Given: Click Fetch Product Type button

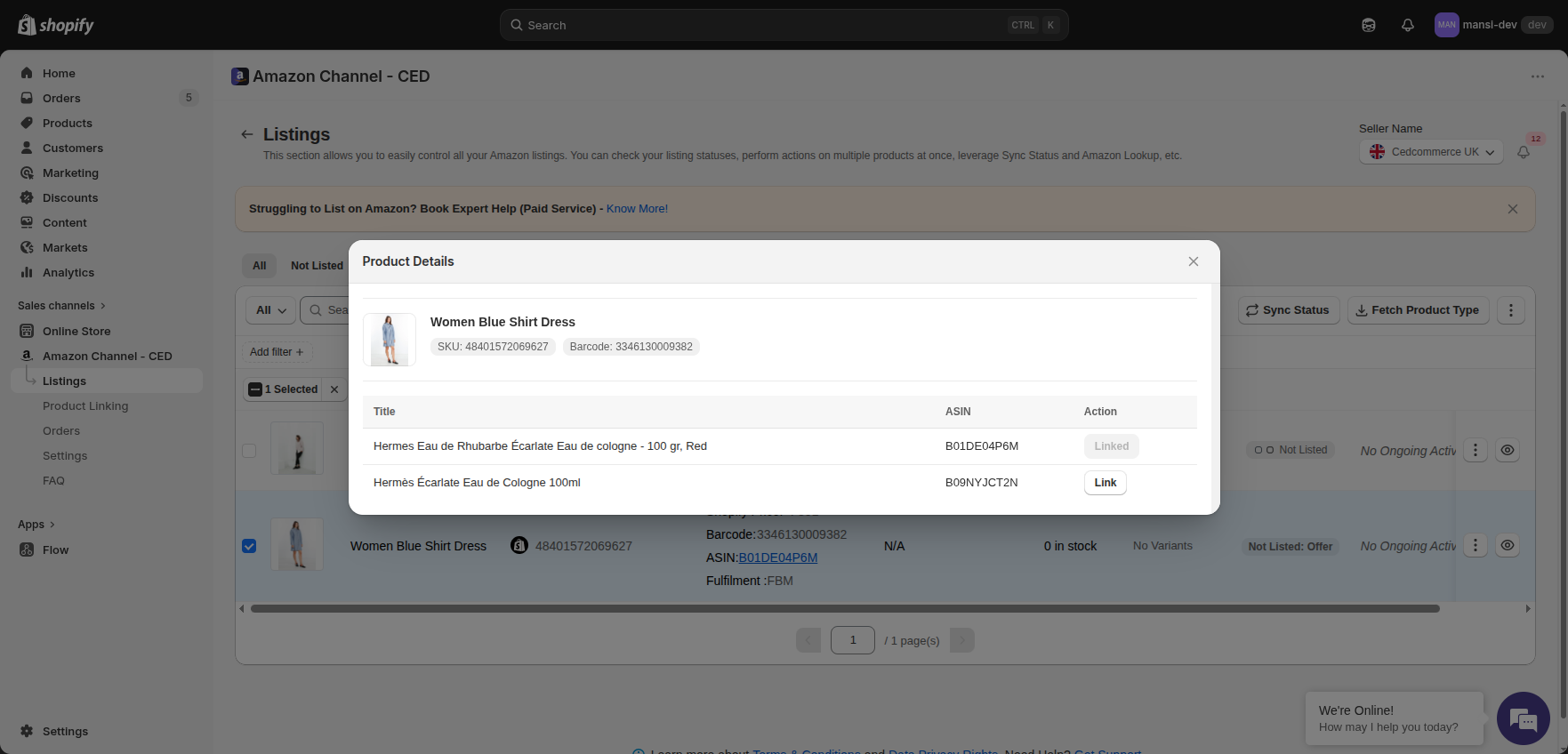Looking at the screenshot, I should pos(1418,310).
